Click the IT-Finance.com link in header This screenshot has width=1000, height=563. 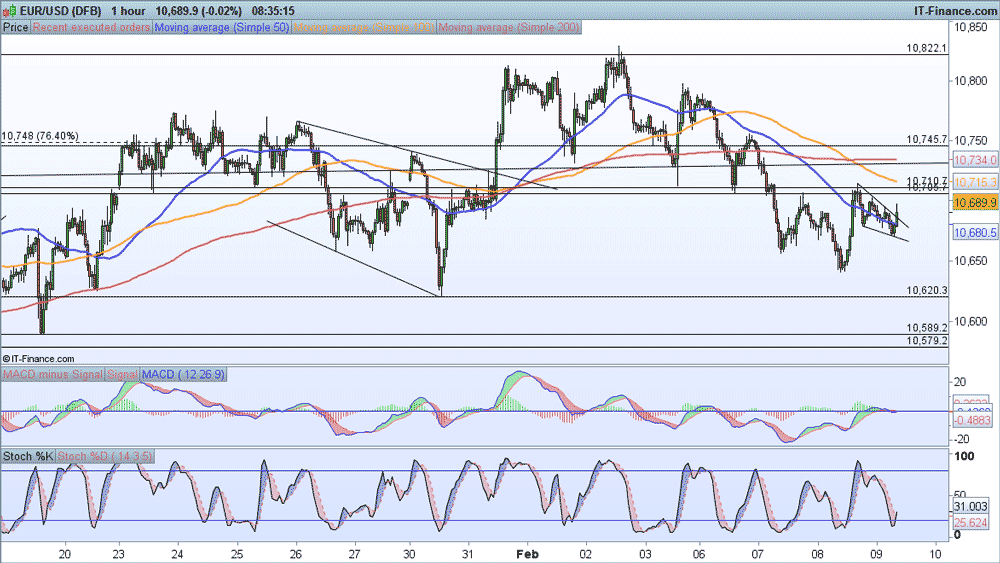coord(955,11)
